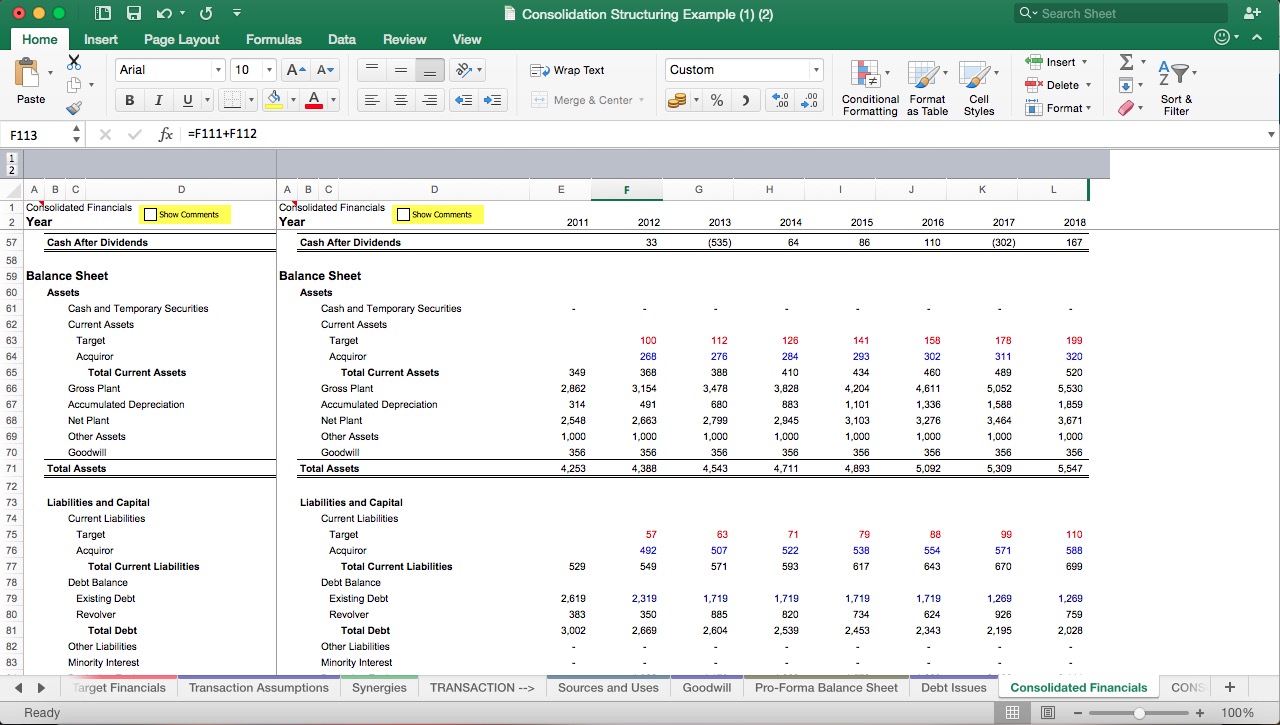Apply percent number style
This screenshot has width=1280, height=725.
[x=716, y=100]
